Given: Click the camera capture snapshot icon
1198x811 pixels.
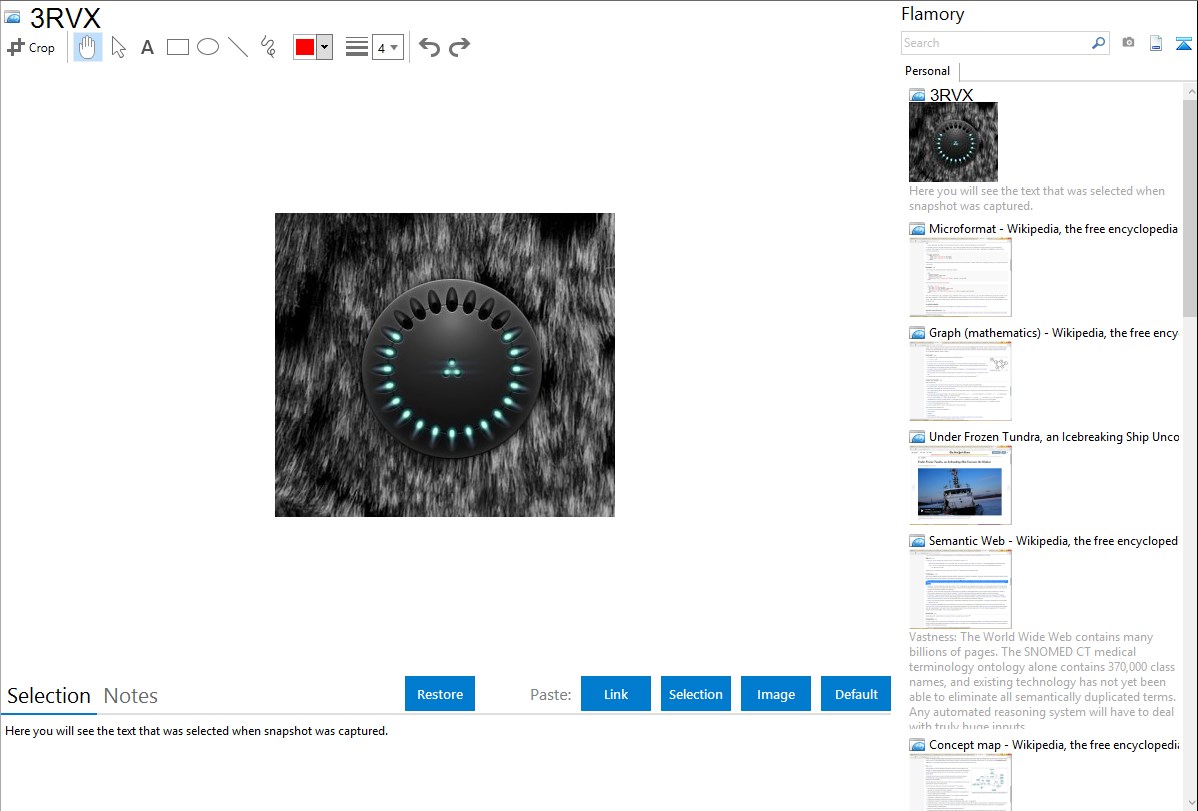Looking at the screenshot, I should [1128, 43].
